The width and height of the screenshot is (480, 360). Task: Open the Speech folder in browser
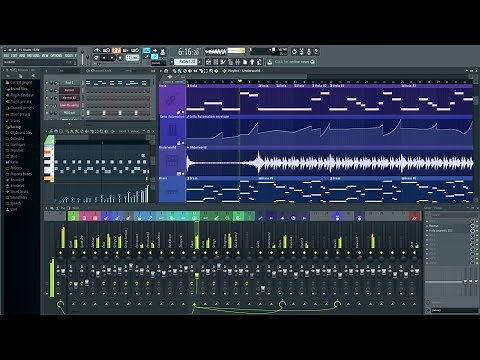[x=14, y=203]
